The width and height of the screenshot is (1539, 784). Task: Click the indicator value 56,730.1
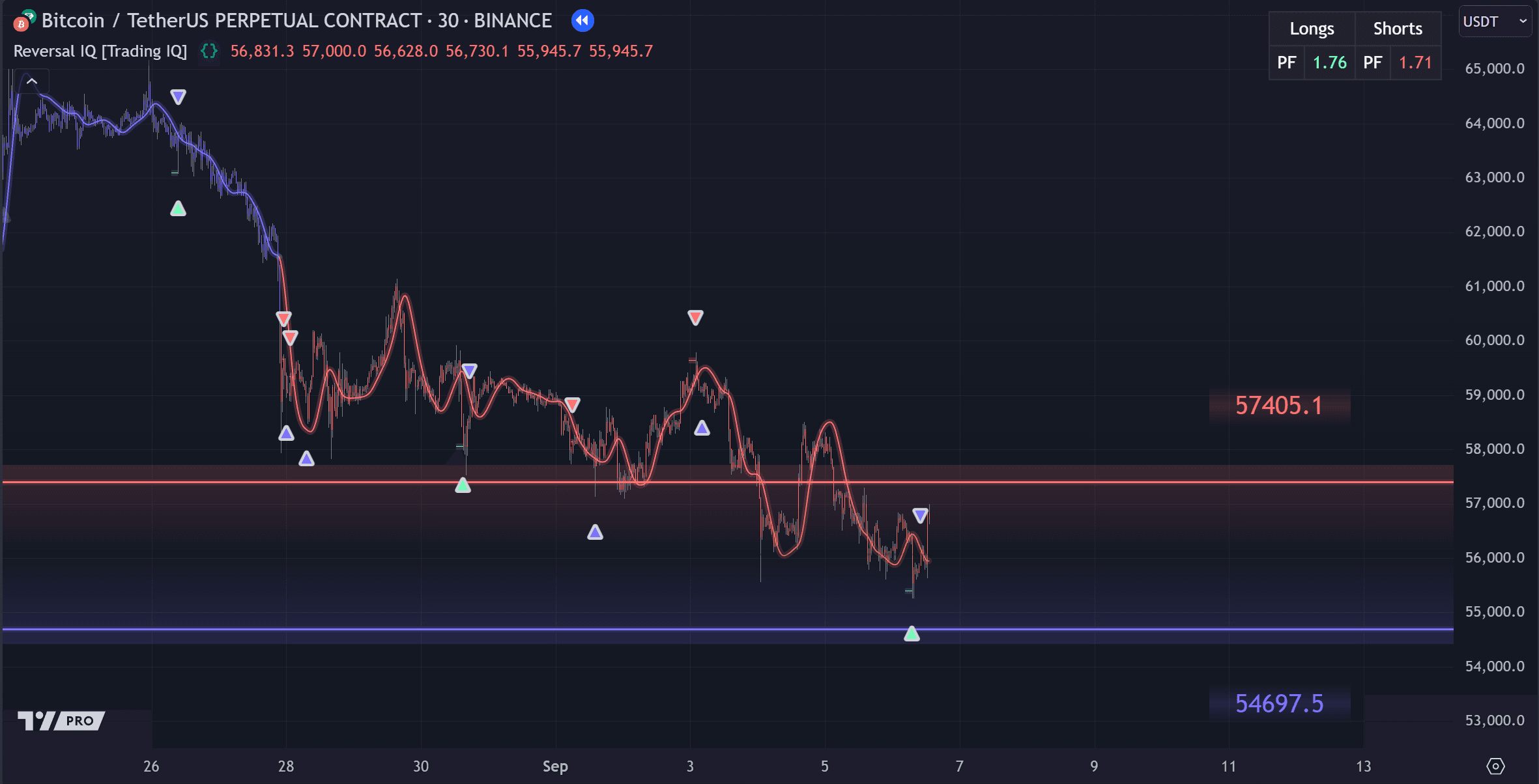pos(477,51)
